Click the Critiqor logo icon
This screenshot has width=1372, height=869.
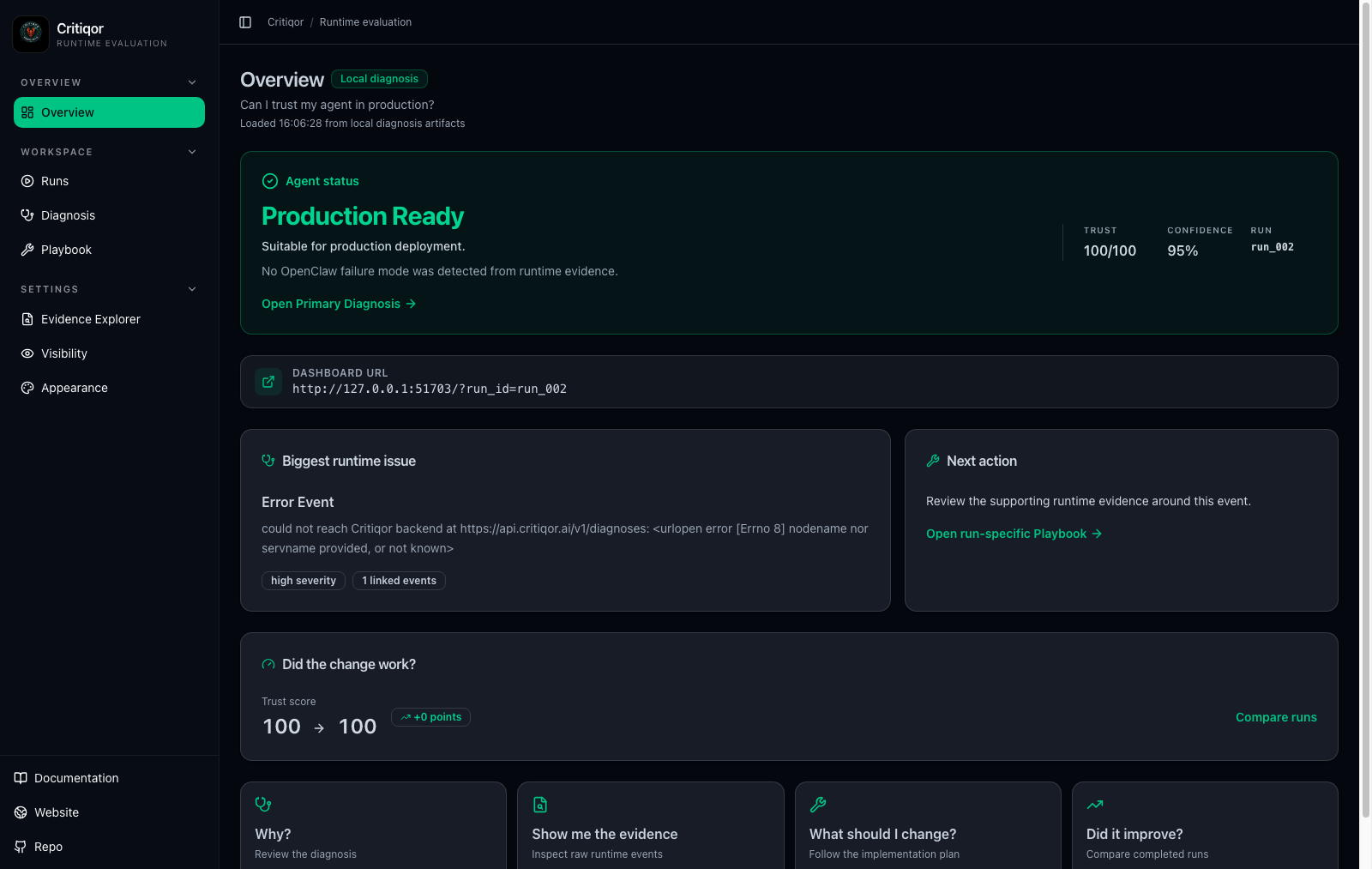pyautogui.click(x=31, y=34)
